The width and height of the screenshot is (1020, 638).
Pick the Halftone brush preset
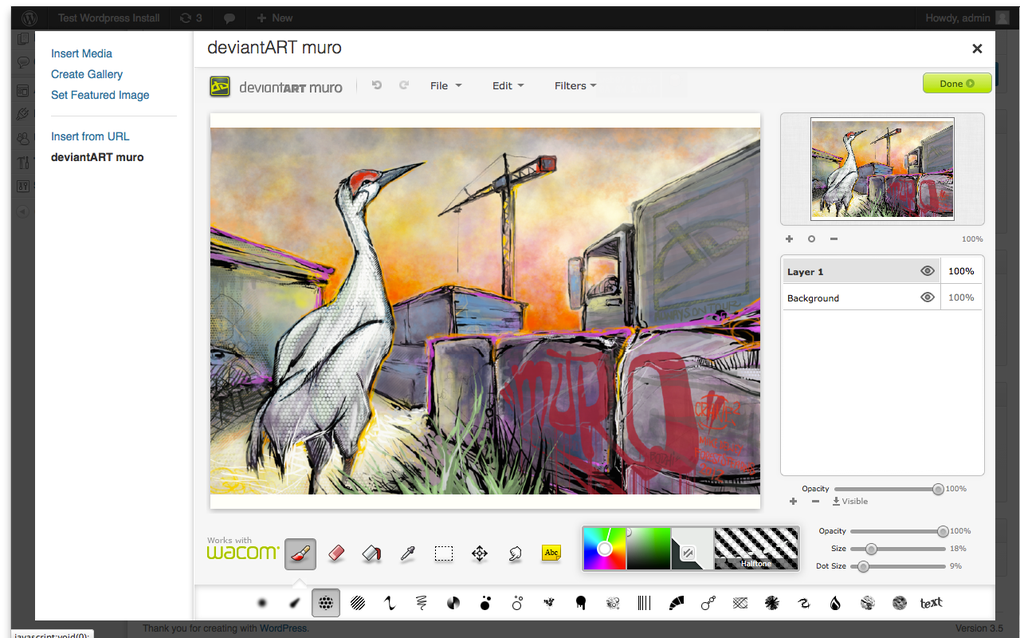pos(756,548)
